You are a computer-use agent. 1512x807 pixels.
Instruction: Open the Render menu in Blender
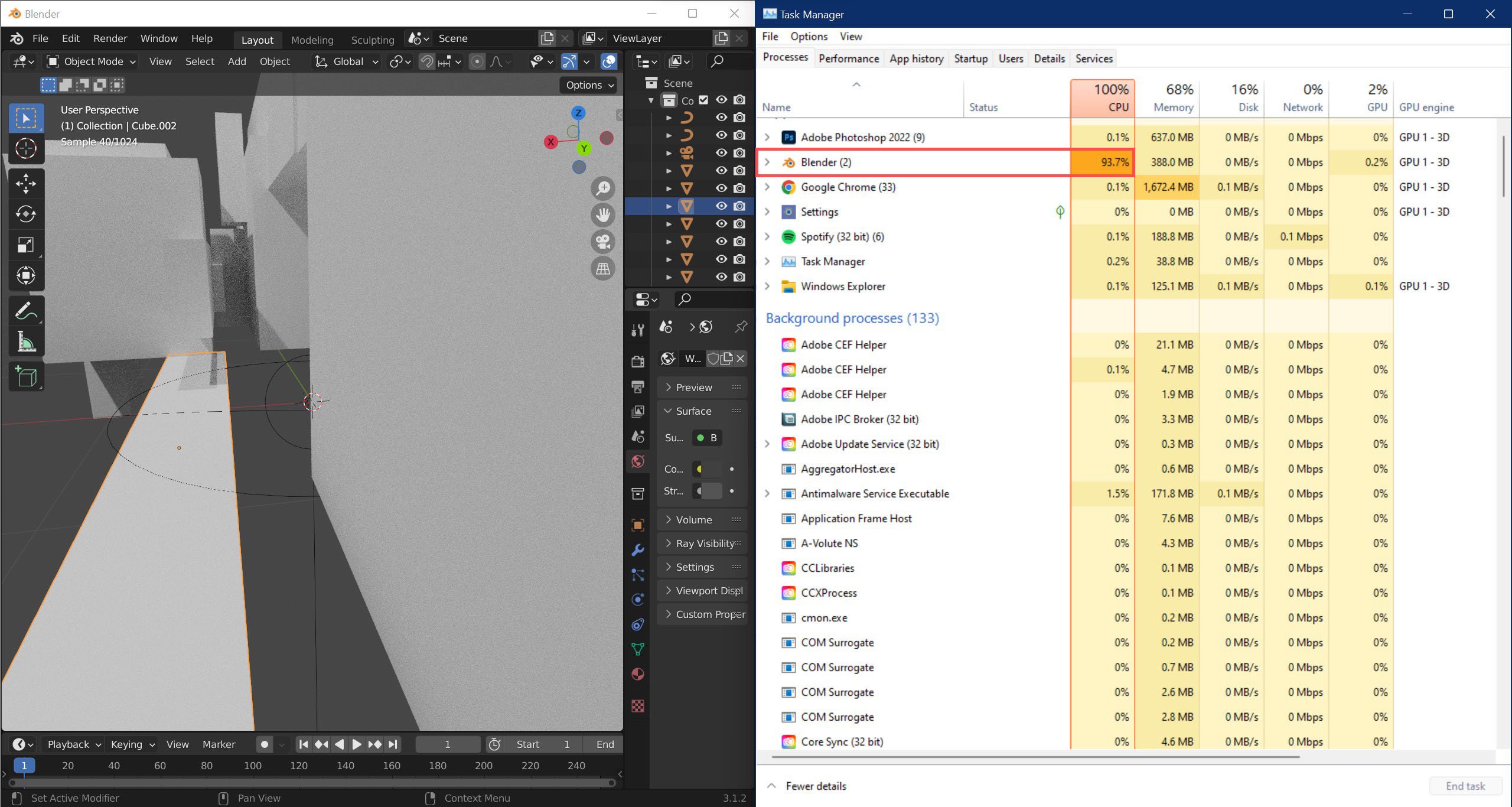pos(110,37)
